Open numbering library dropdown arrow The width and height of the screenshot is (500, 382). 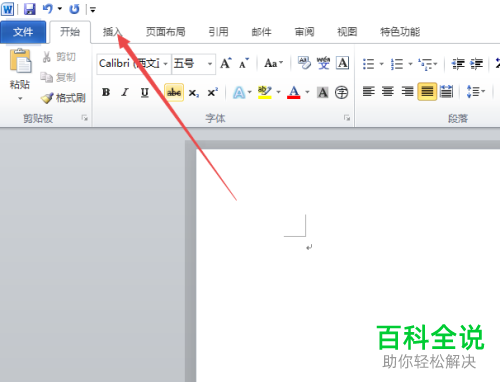pos(410,64)
